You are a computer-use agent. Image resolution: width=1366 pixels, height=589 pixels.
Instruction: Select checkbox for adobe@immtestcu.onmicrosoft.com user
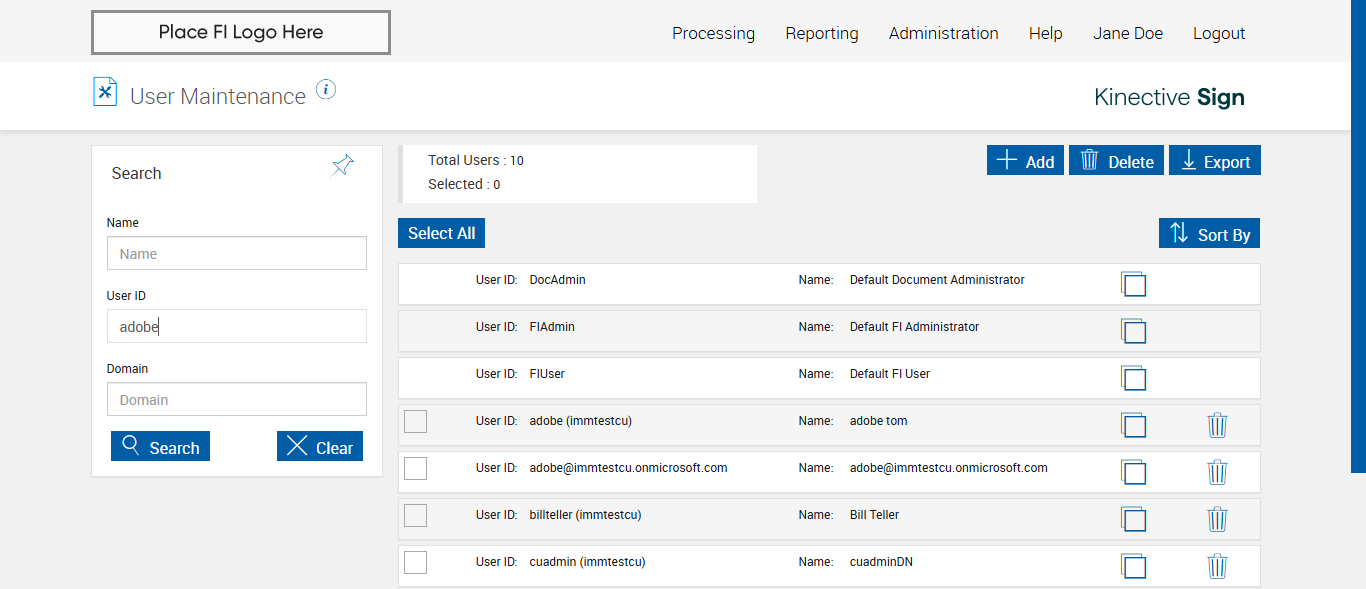415,468
